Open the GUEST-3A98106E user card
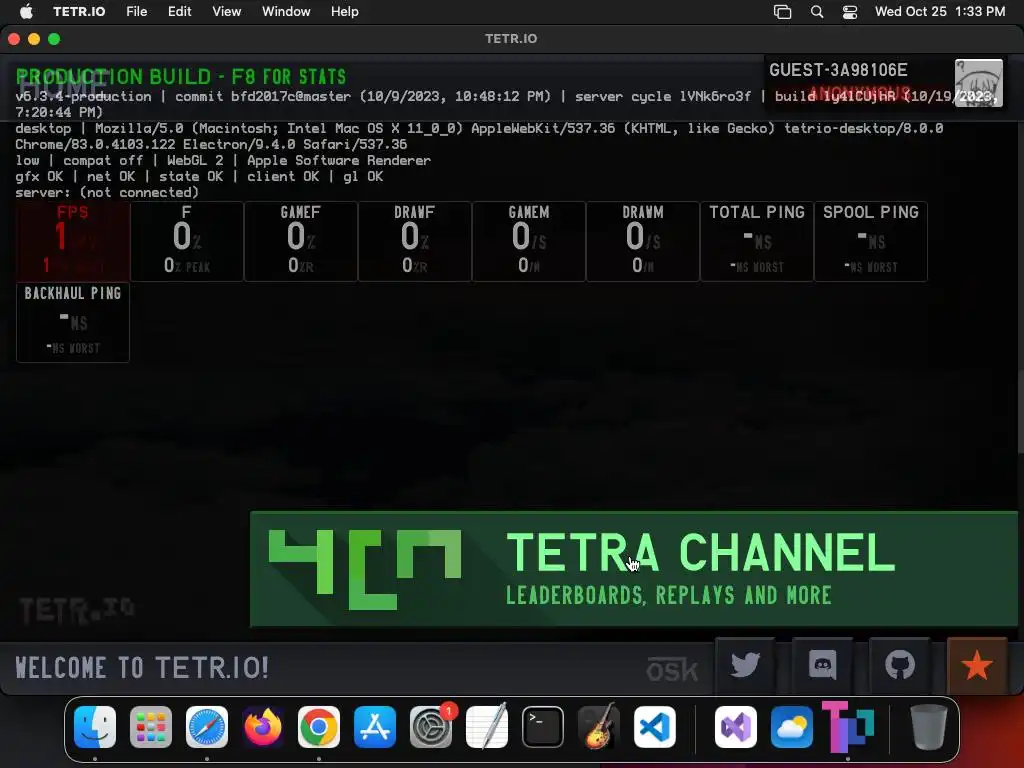The image size is (1024, 768). coord(884,83)
